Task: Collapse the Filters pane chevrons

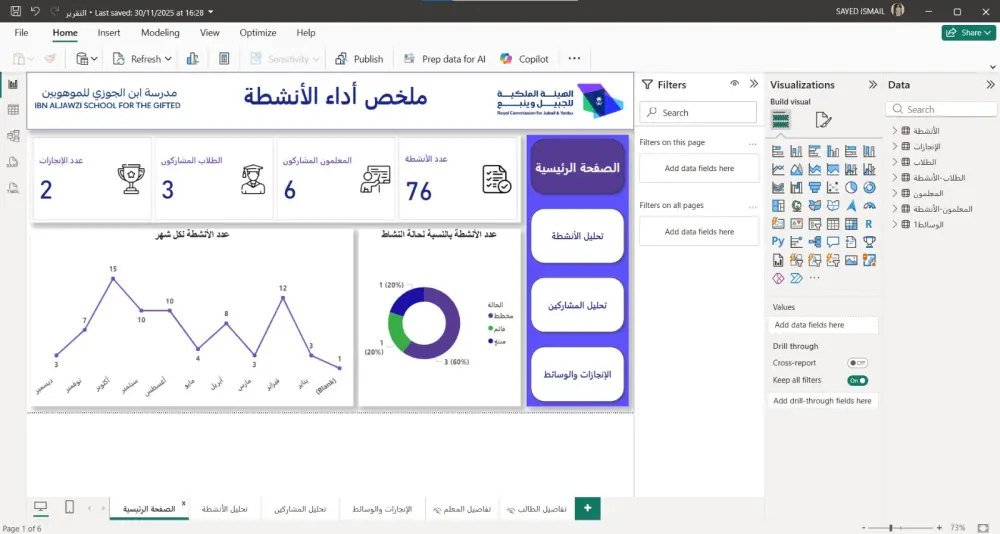Action: tap(754, 84)
